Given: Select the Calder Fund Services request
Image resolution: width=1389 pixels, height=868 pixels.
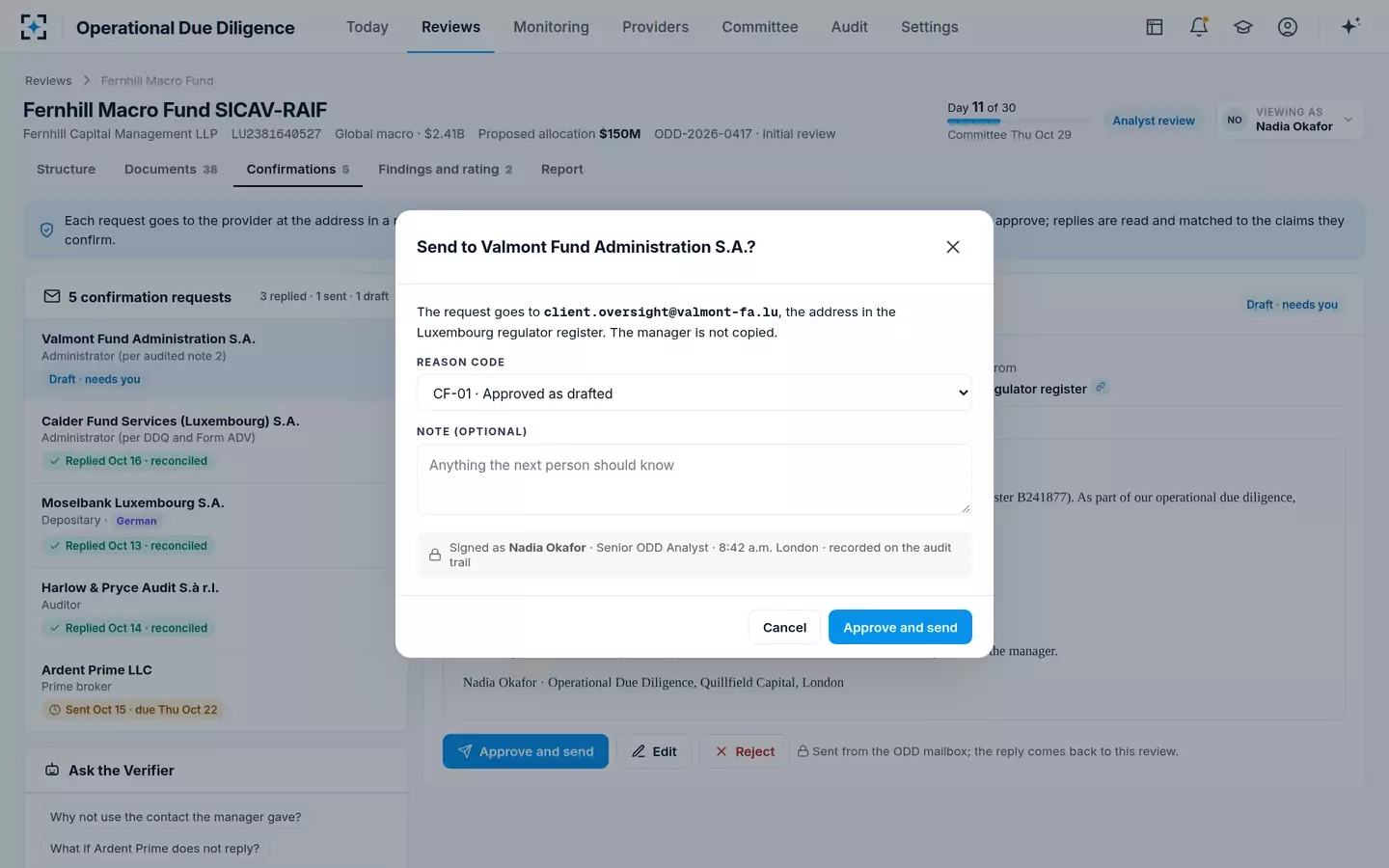Looking at the screenshot, I should tap(216, 441).
